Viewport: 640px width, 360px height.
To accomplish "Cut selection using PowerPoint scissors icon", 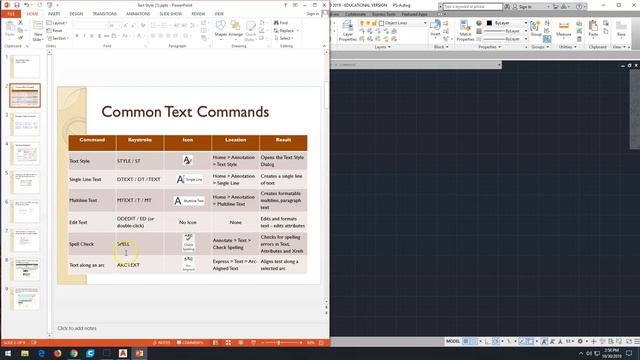I will [20, 23].
